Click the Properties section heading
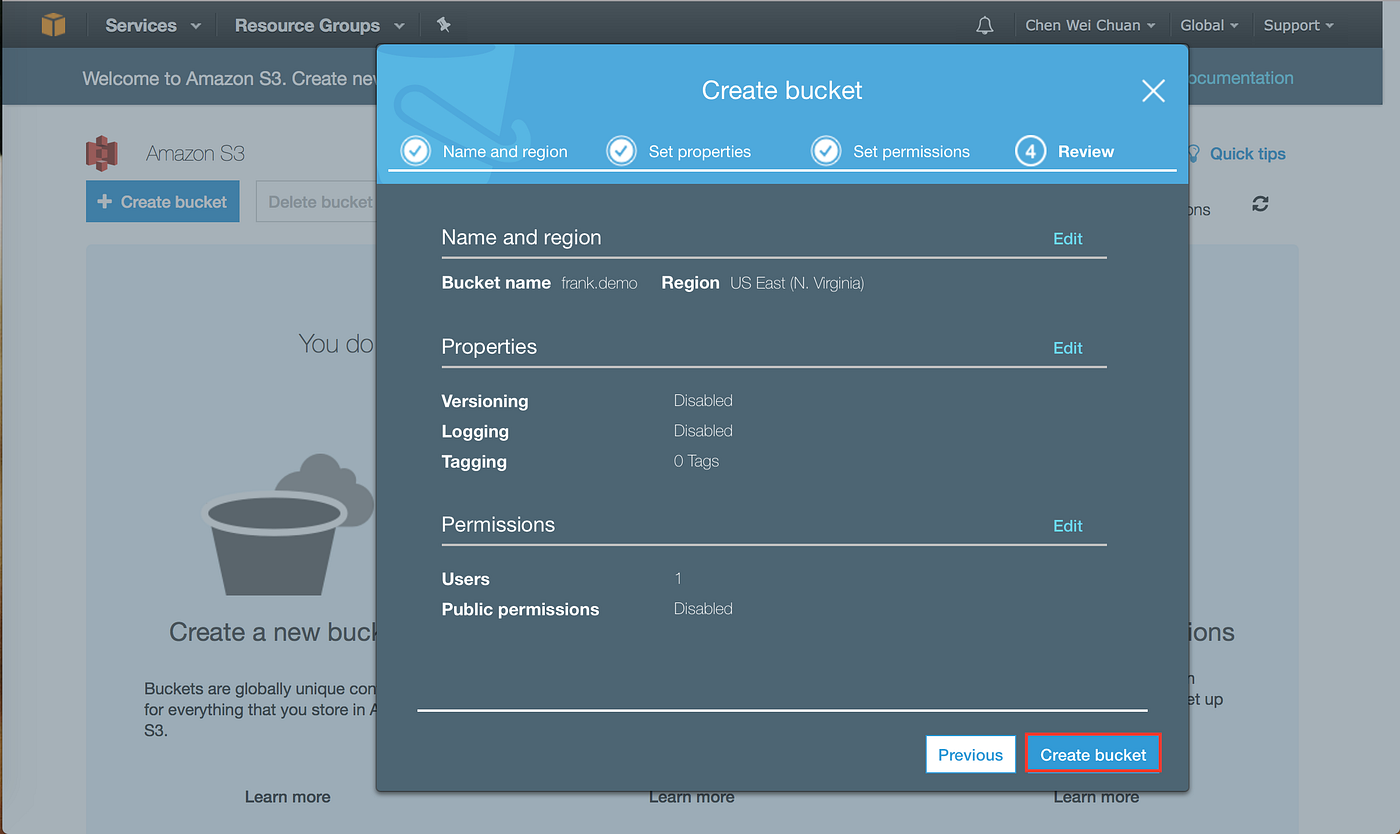This screenshot has width=1400, height=834. (x=489, y=347)
